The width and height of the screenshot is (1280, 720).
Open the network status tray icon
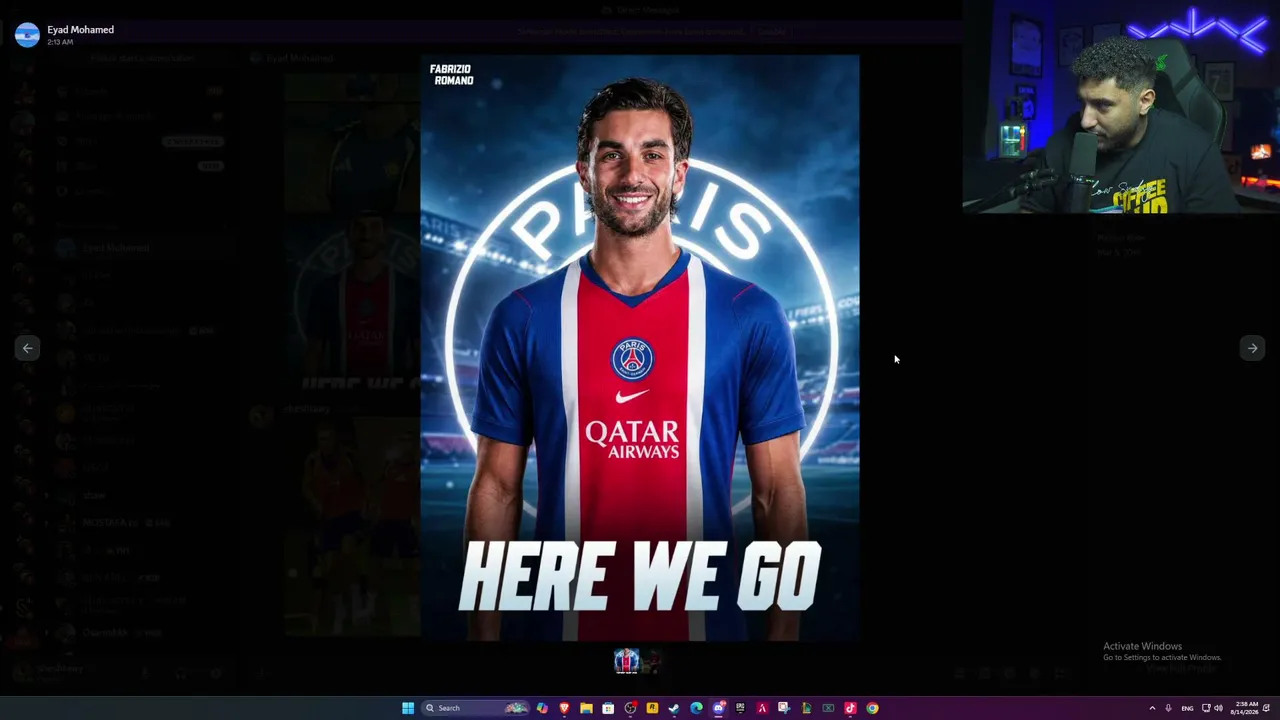(x=1206, y=708)
